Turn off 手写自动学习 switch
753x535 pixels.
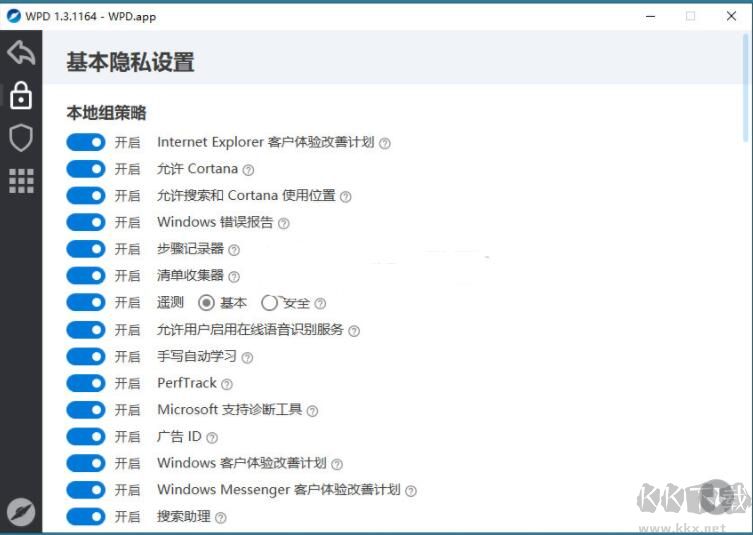point(85,356)
